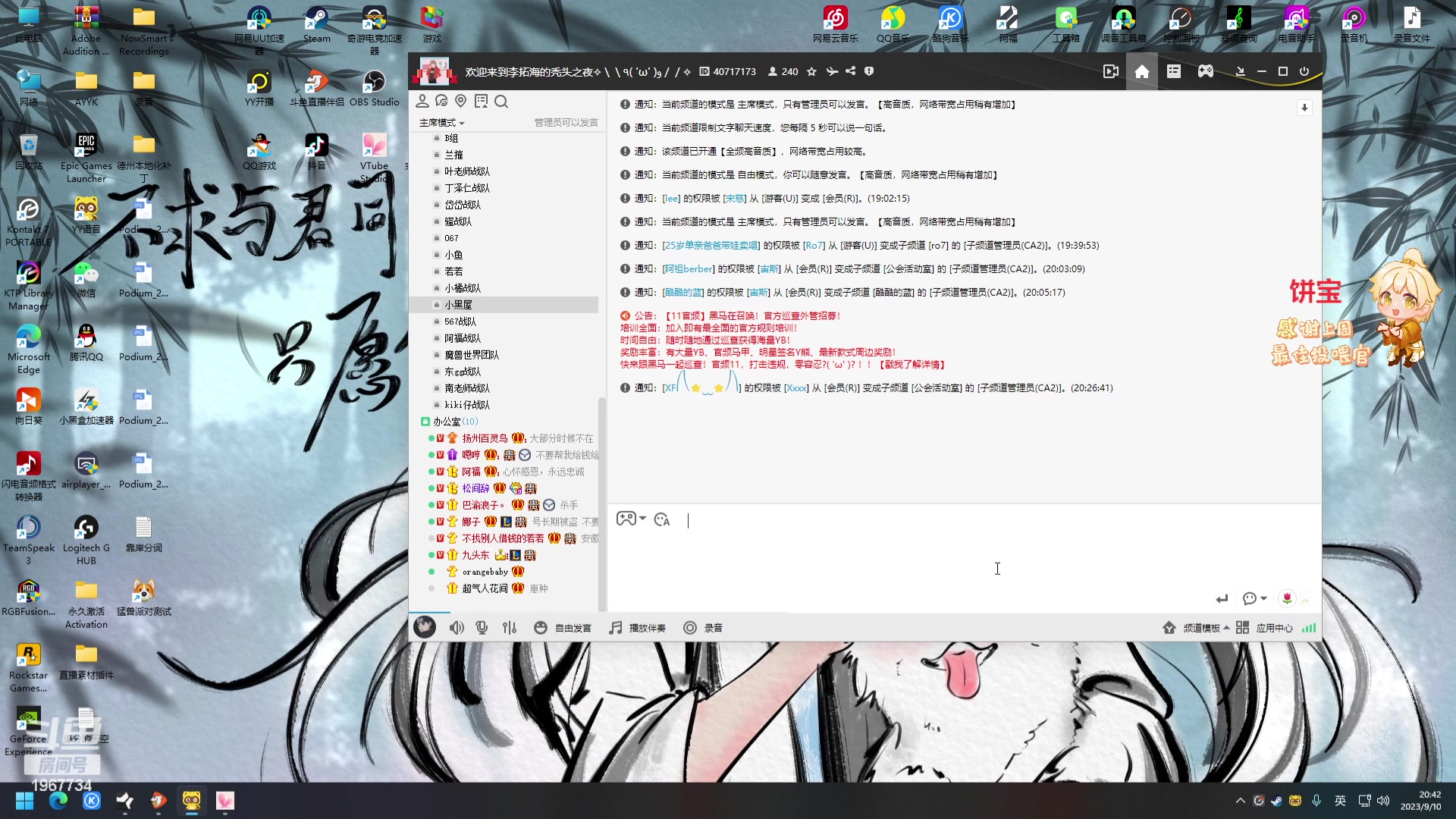Screen dimensions: 1456x819
Task: Favorite this channel with the star icon
Action: point(811,71)
